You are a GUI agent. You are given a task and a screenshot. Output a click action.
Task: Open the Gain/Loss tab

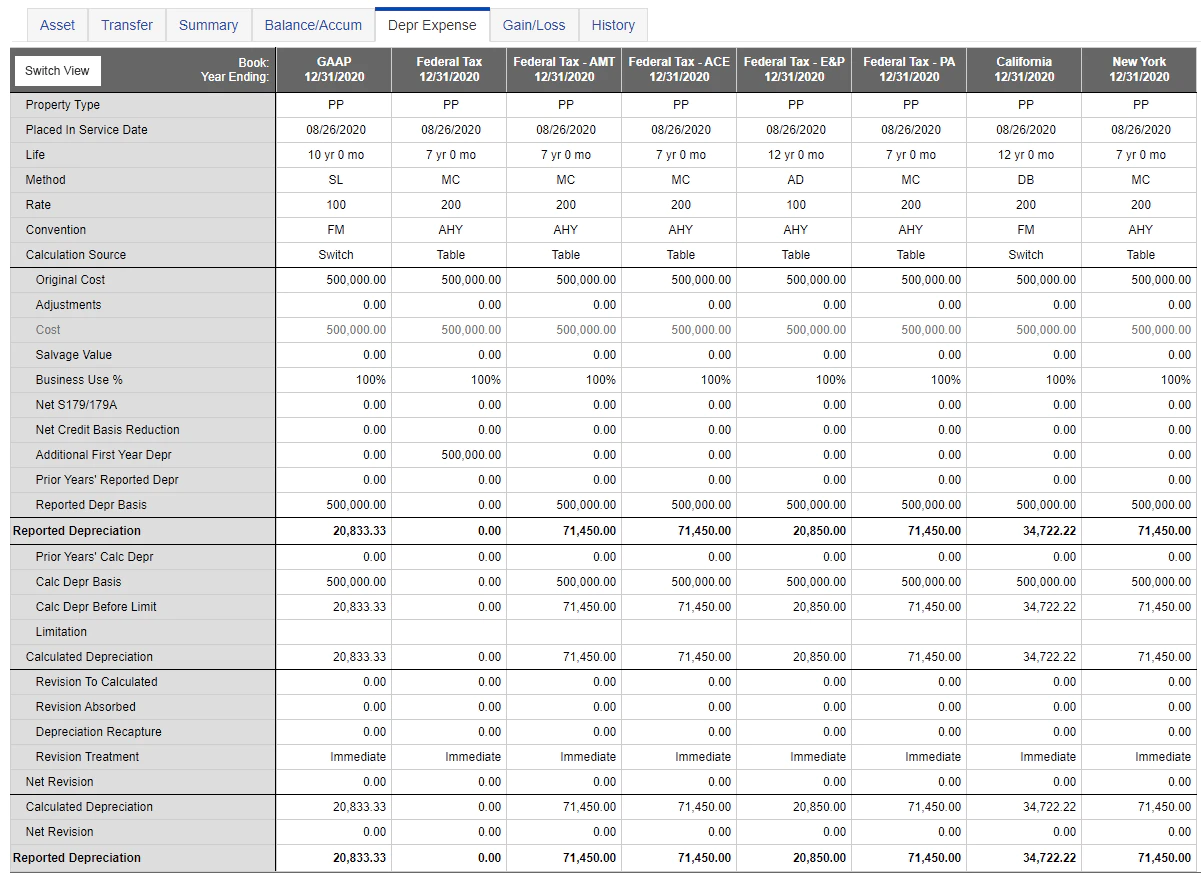534,25
